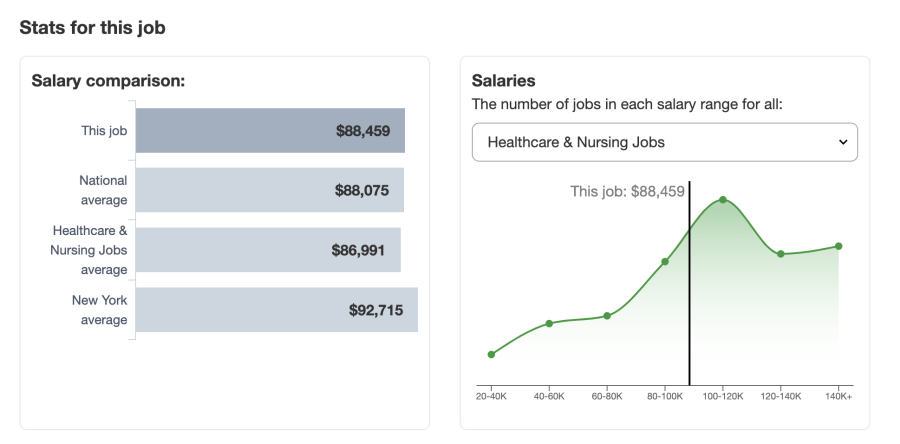Screen dimensions: 900x444
Task: Click the 80-100K data point
Action: 665,262
